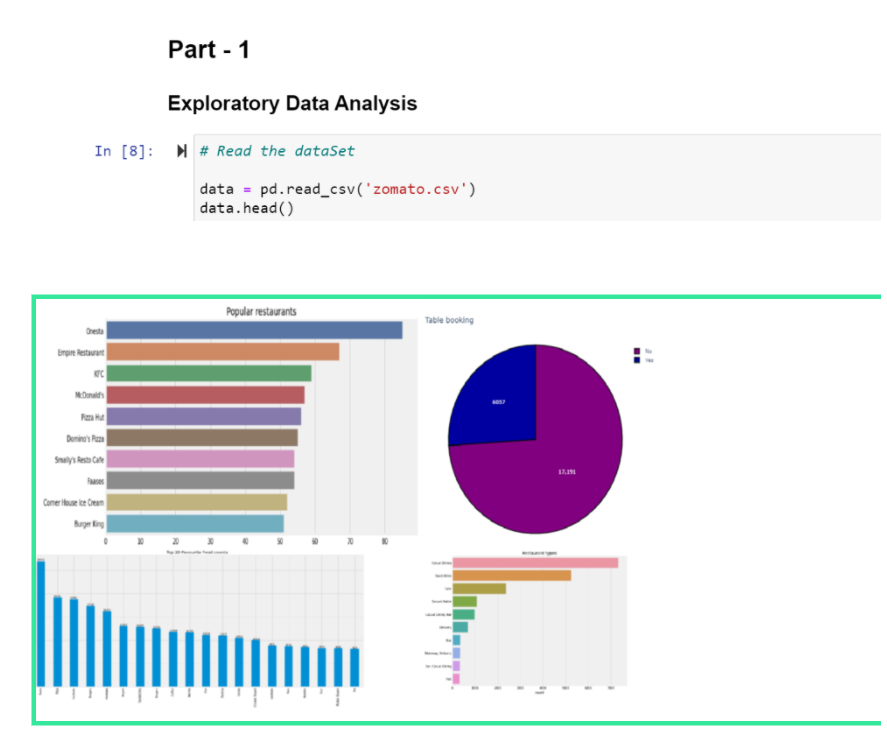Click the Empire Restaurant orange bar
Screen dimensions: 887x732
223,352
